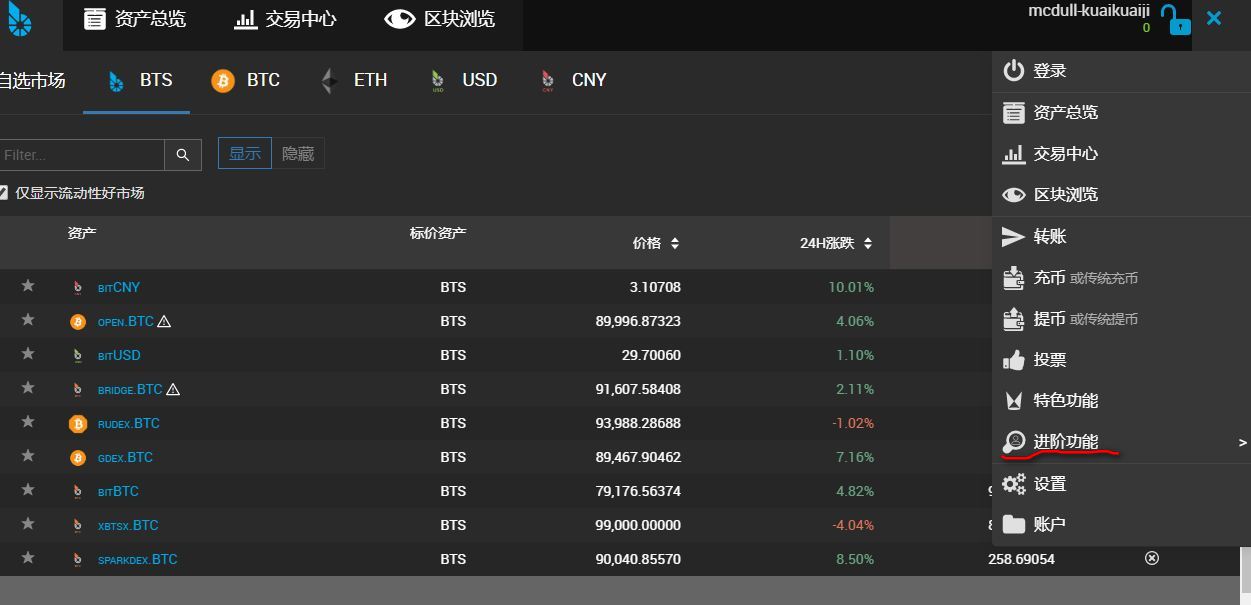Image resolution: width=1251 pixels, height=605 pixels.
Task: Click remove icon on SPARKDEX.BTC row
Action: pos(1151,558)
